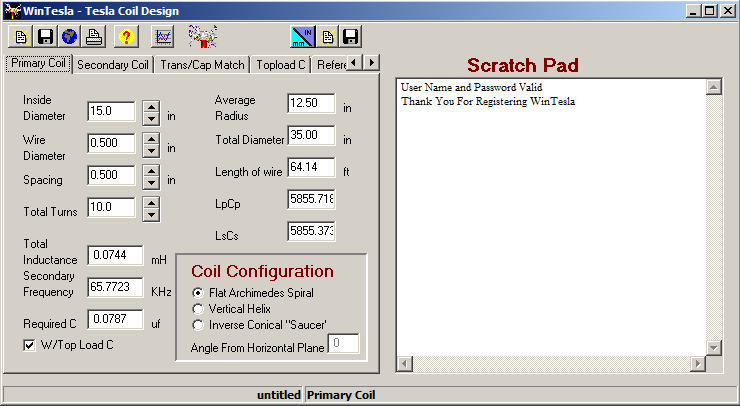Click the Required C value field

point(116,320)
